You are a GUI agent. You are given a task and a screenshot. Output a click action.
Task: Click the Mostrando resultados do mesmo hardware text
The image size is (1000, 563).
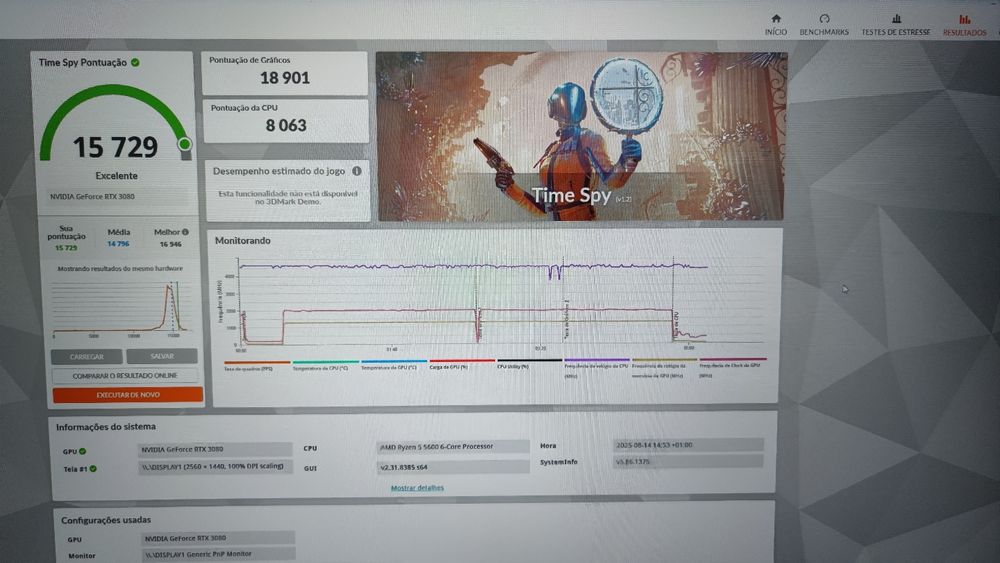tap(120, 268)
